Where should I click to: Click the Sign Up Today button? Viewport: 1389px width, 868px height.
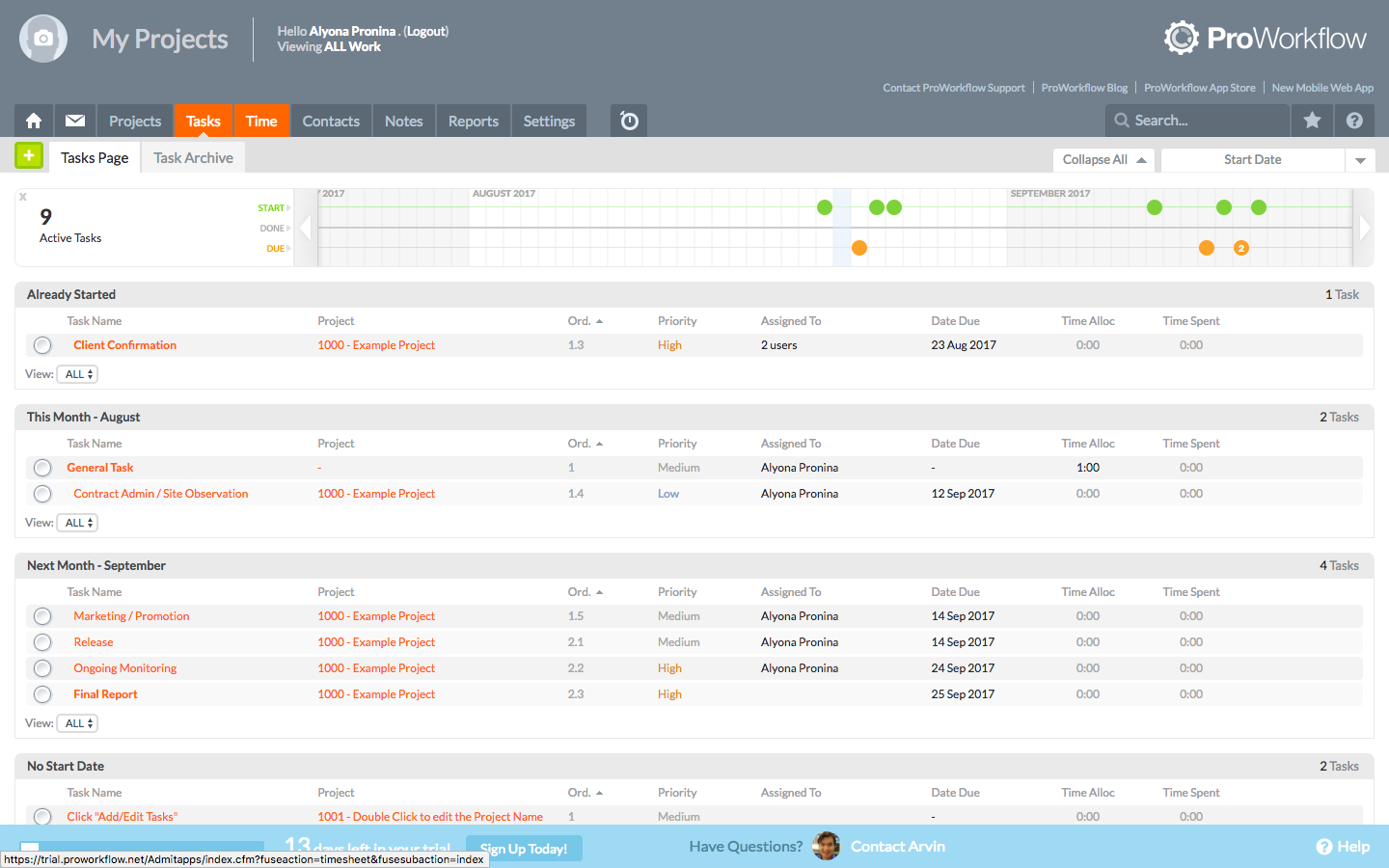[x=524, y=849]
